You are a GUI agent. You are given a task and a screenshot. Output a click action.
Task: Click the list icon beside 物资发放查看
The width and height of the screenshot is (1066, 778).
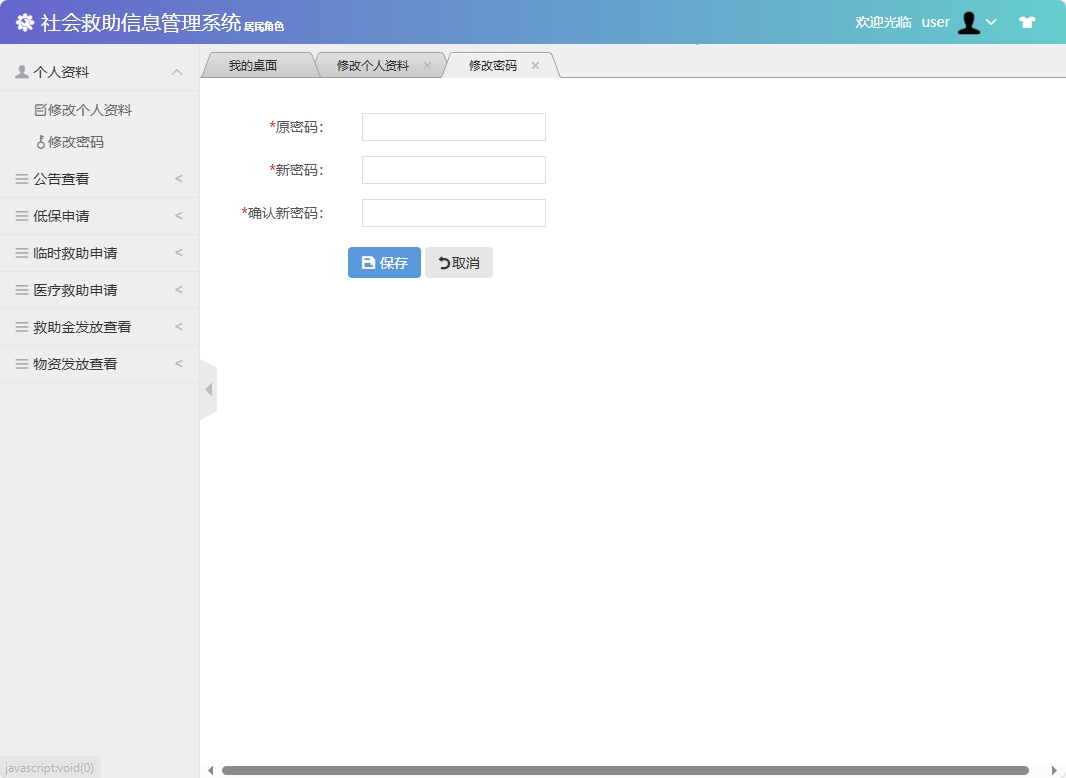click(21, 363)
